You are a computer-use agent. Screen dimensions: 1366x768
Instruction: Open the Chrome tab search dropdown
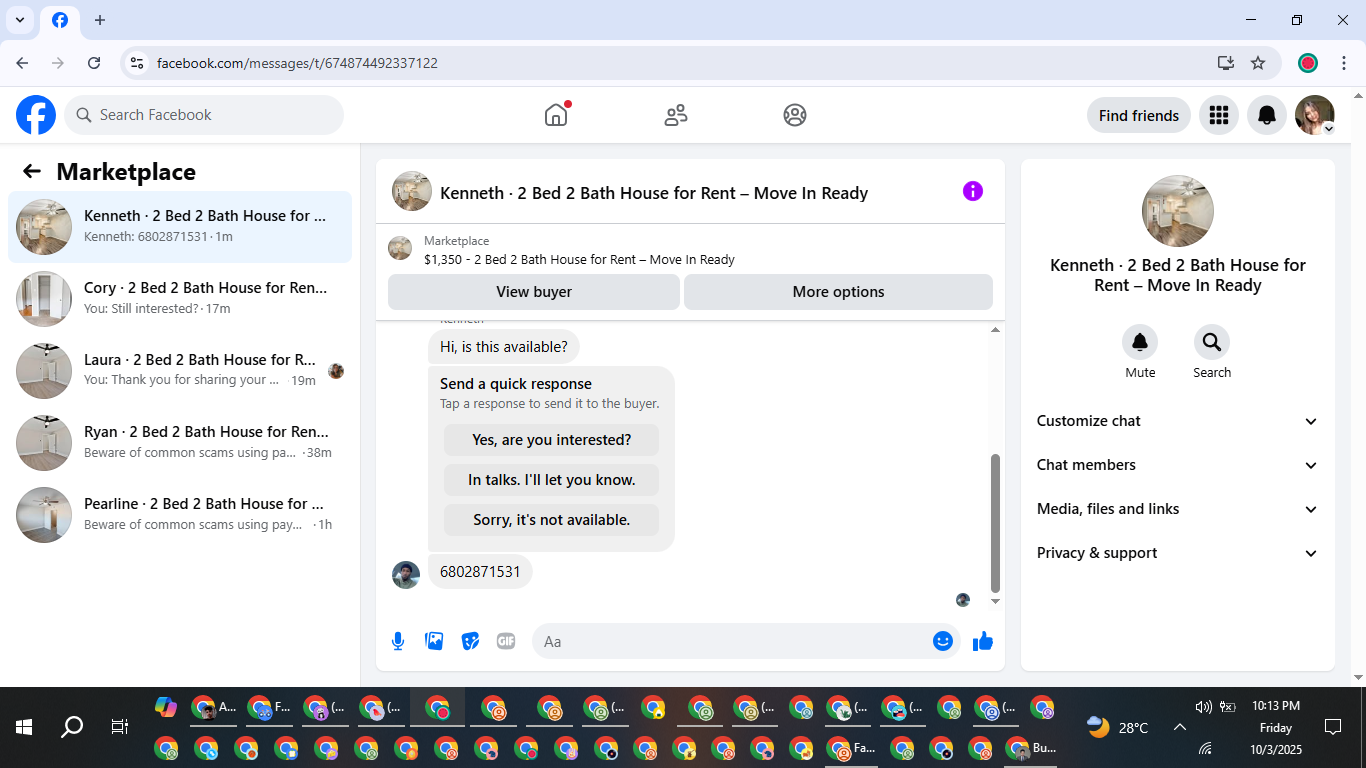[x=20, y=20]
